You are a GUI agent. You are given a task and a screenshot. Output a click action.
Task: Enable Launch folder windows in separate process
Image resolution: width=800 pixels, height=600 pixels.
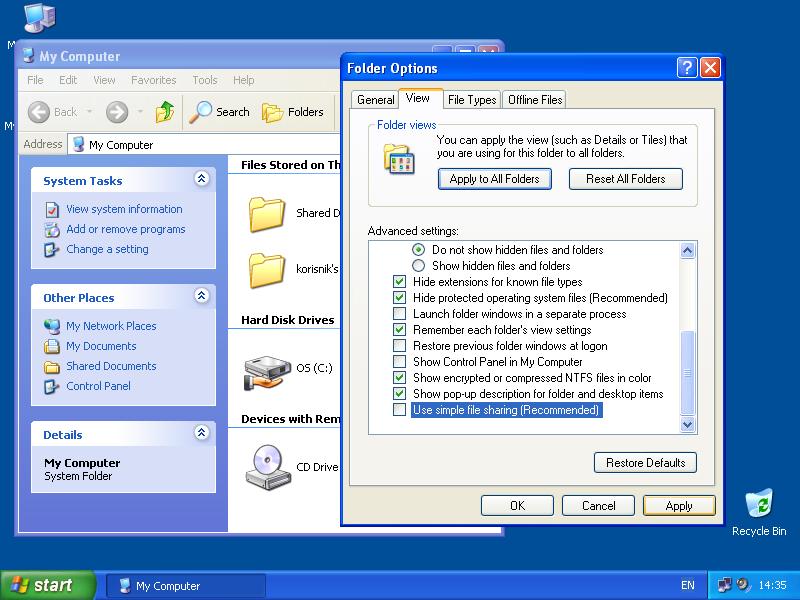click(x=399, y=314)
